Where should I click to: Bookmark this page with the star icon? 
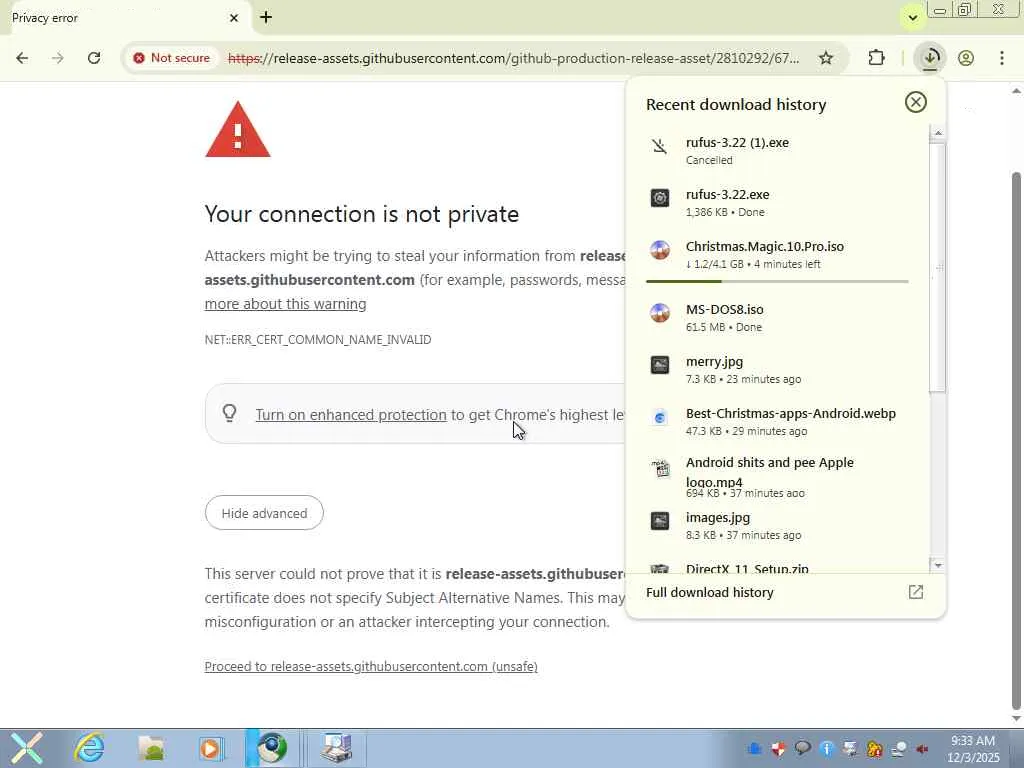[825, 58]
